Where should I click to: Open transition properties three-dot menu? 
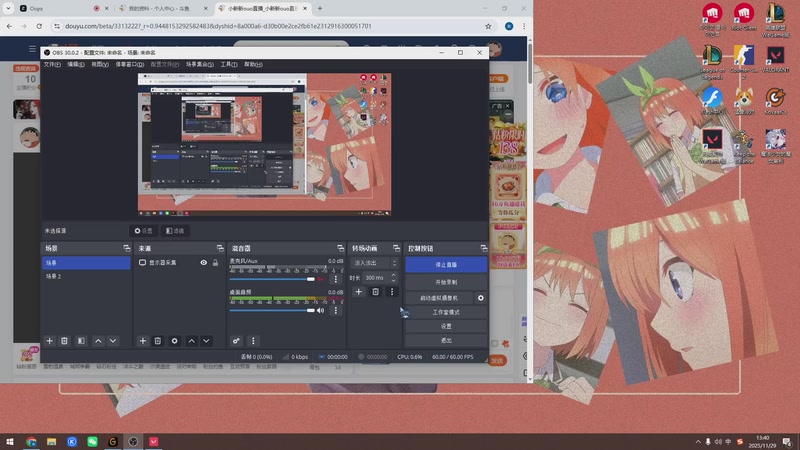392,292
